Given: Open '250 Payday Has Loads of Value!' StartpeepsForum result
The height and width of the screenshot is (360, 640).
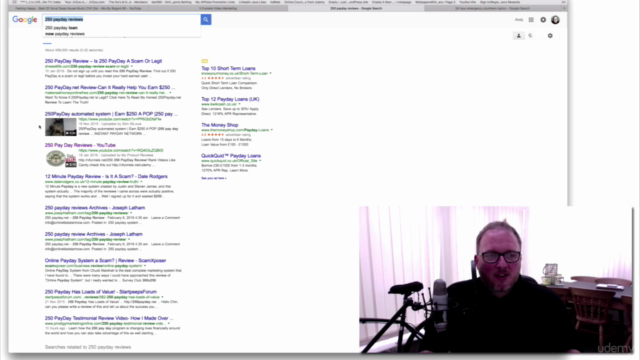Looking at the screenshot, I should point(101,292).
